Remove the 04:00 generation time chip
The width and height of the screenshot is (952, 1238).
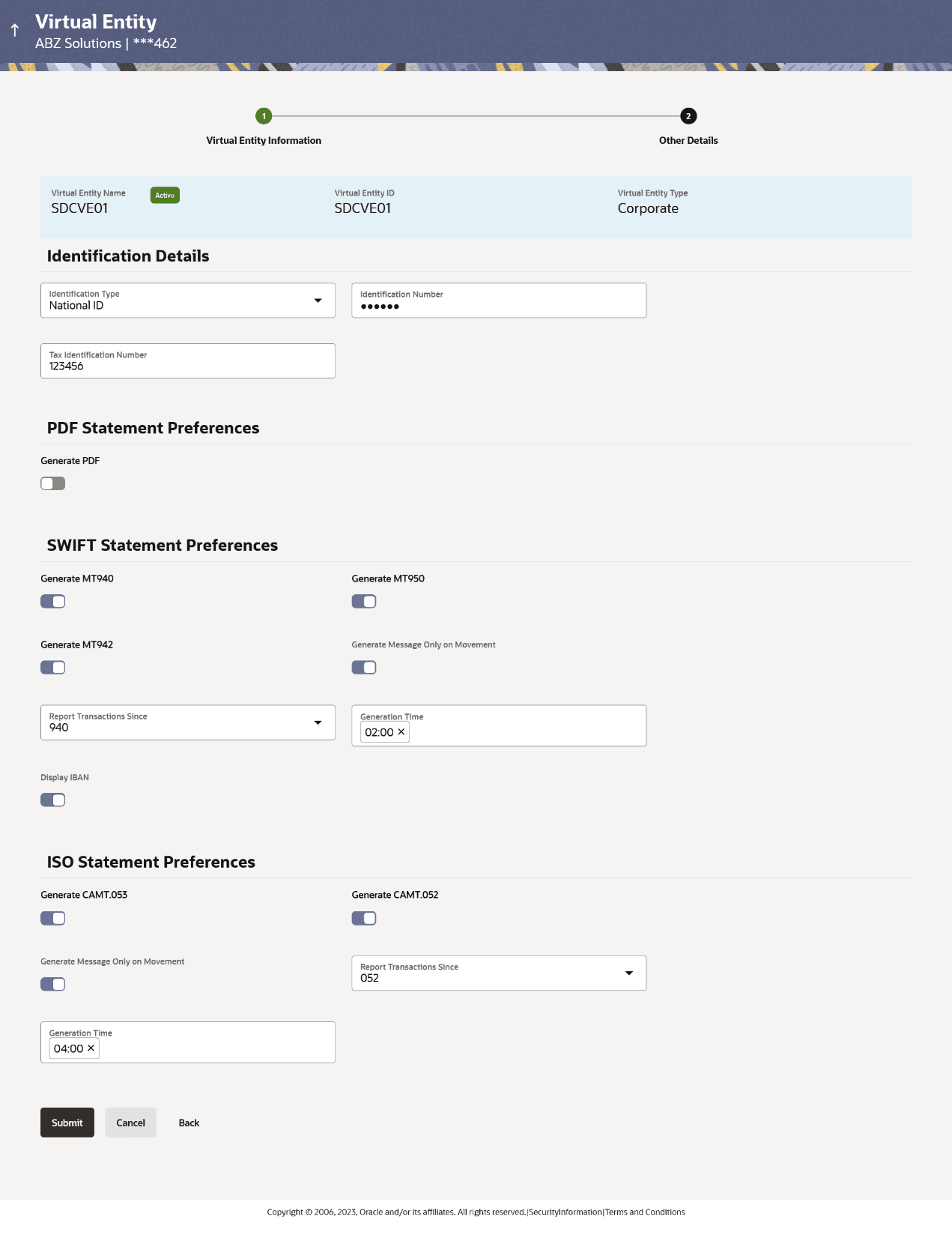pyautogui.click(x=91, y=1048)
